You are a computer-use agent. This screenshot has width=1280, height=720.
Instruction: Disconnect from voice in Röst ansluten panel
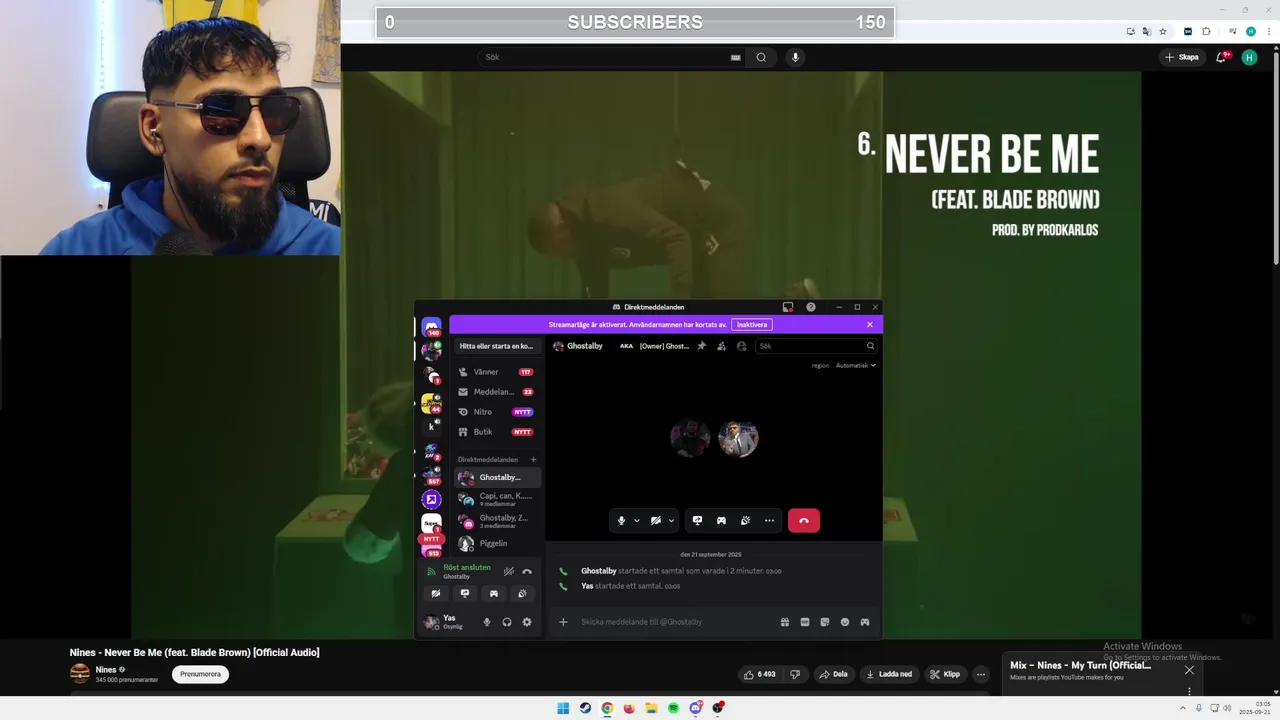pyautogui.click(x=527, y=571)
